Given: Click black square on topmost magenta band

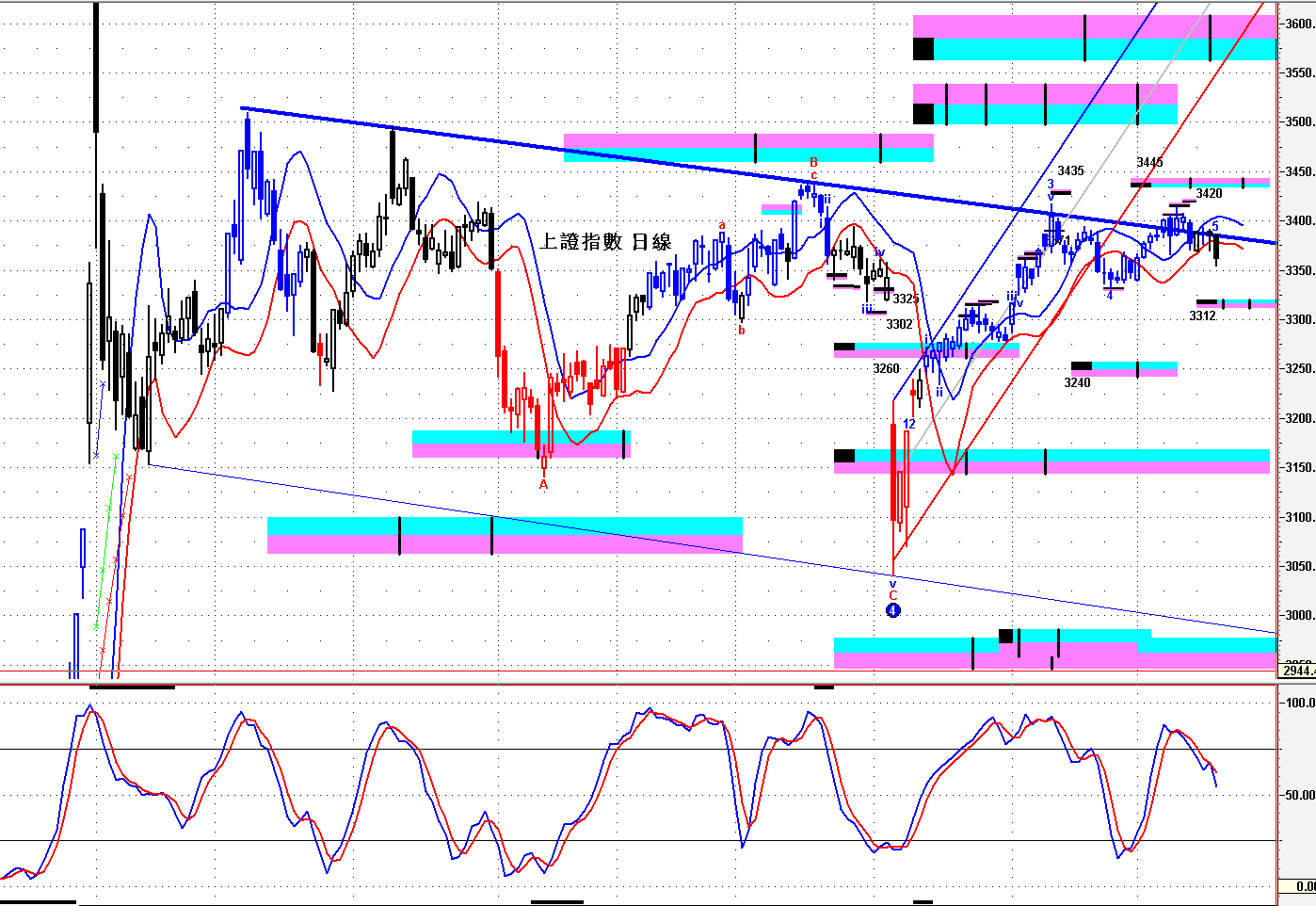Looking at the screenshot, I should coord(923,49).
